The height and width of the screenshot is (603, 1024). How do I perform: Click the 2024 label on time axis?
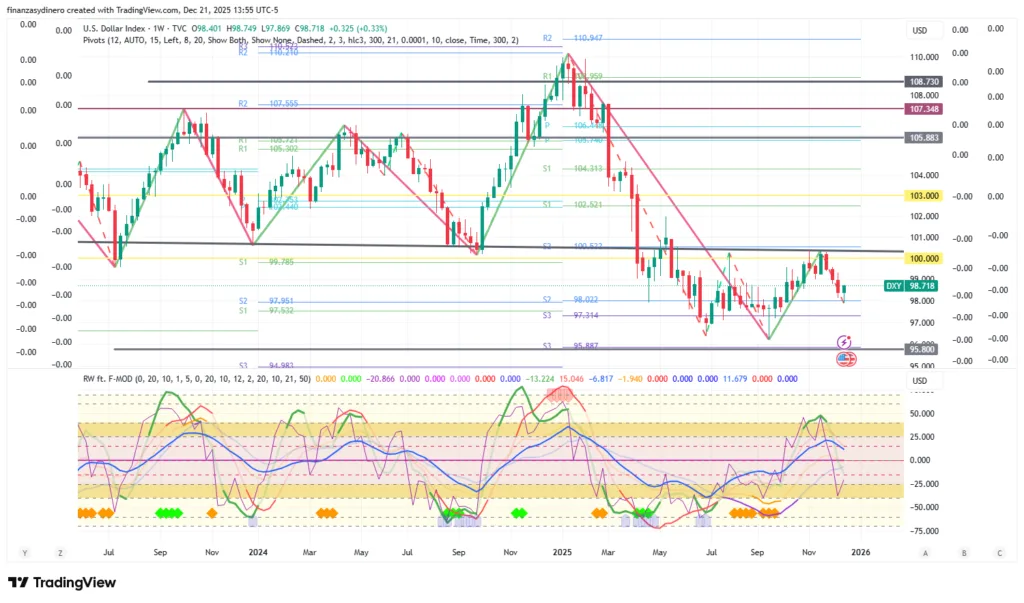258,552
